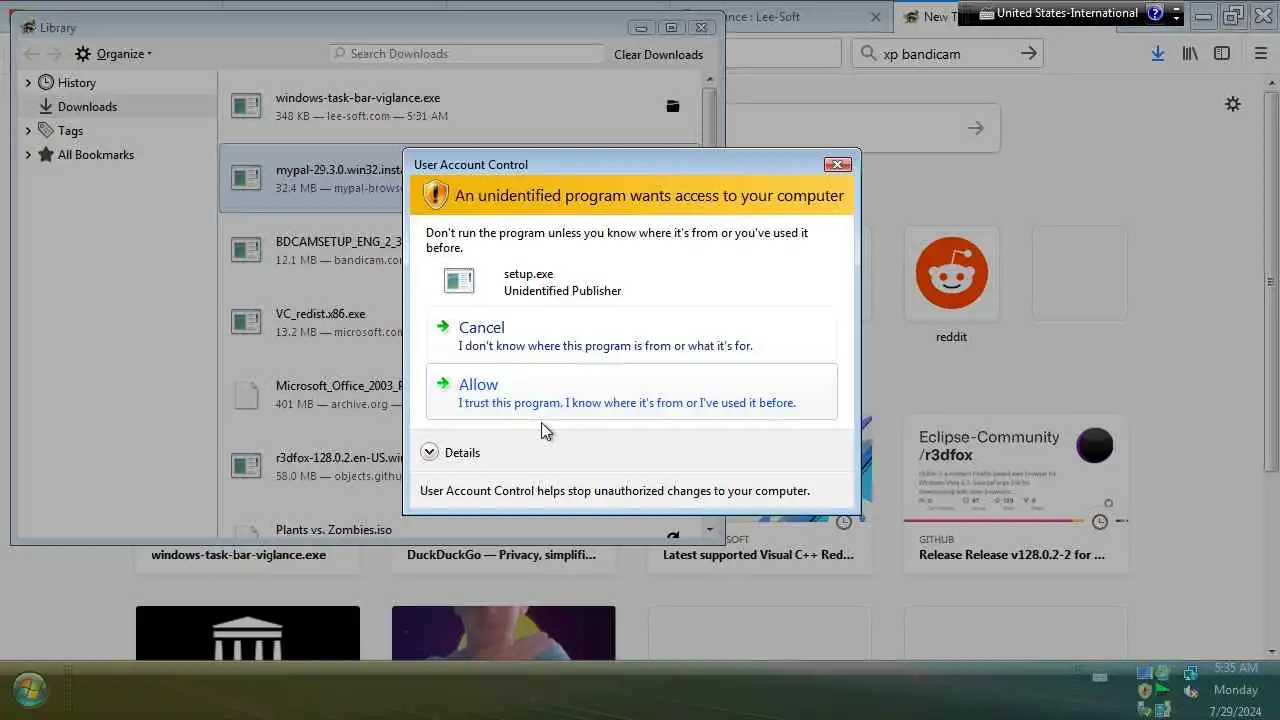The width and height of the screenshot is (1280, 720).
Task: Click r3dfox installer file icon
Action: (246, 466)
